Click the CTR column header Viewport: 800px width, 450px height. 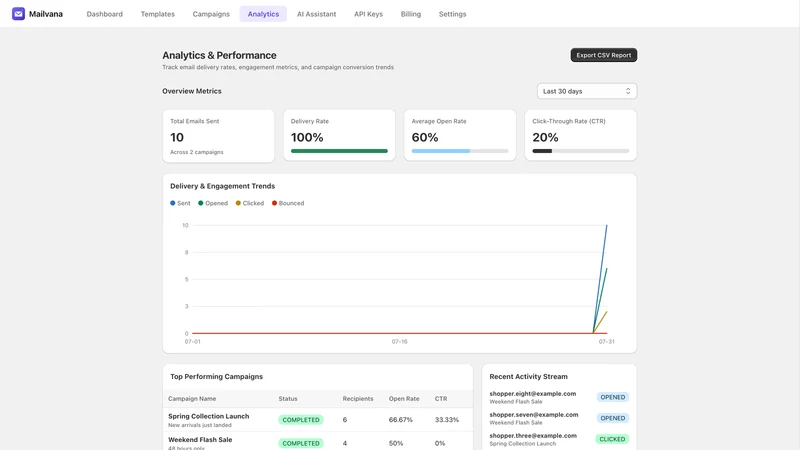point(441,398)
